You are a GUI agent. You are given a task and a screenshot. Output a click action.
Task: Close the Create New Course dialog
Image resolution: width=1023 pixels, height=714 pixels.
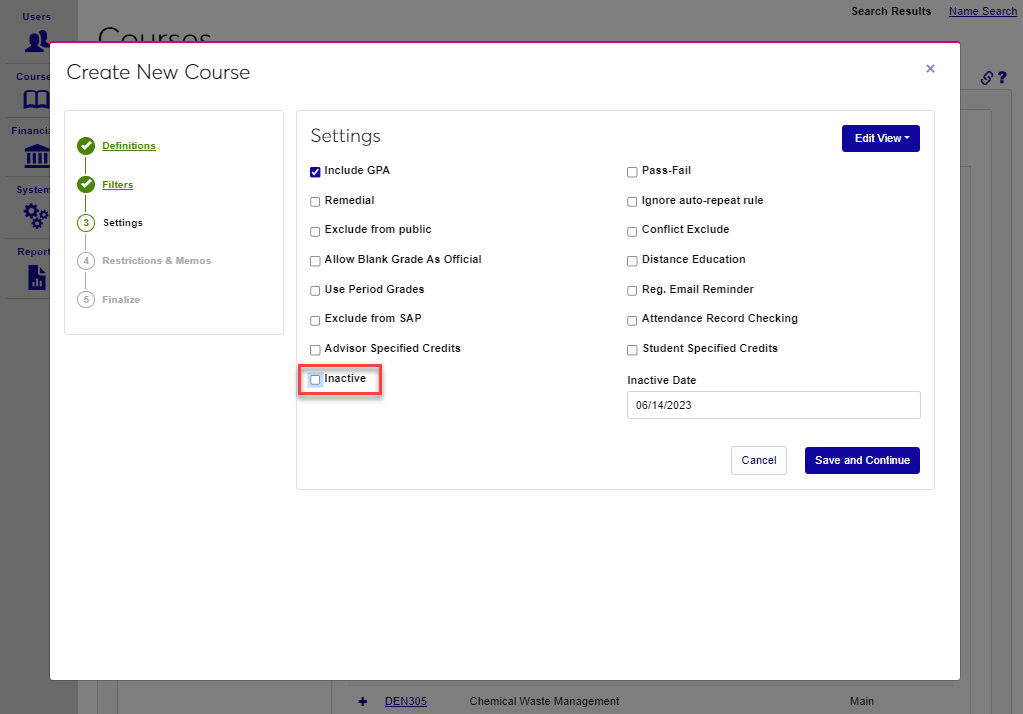tap(930, 69)
